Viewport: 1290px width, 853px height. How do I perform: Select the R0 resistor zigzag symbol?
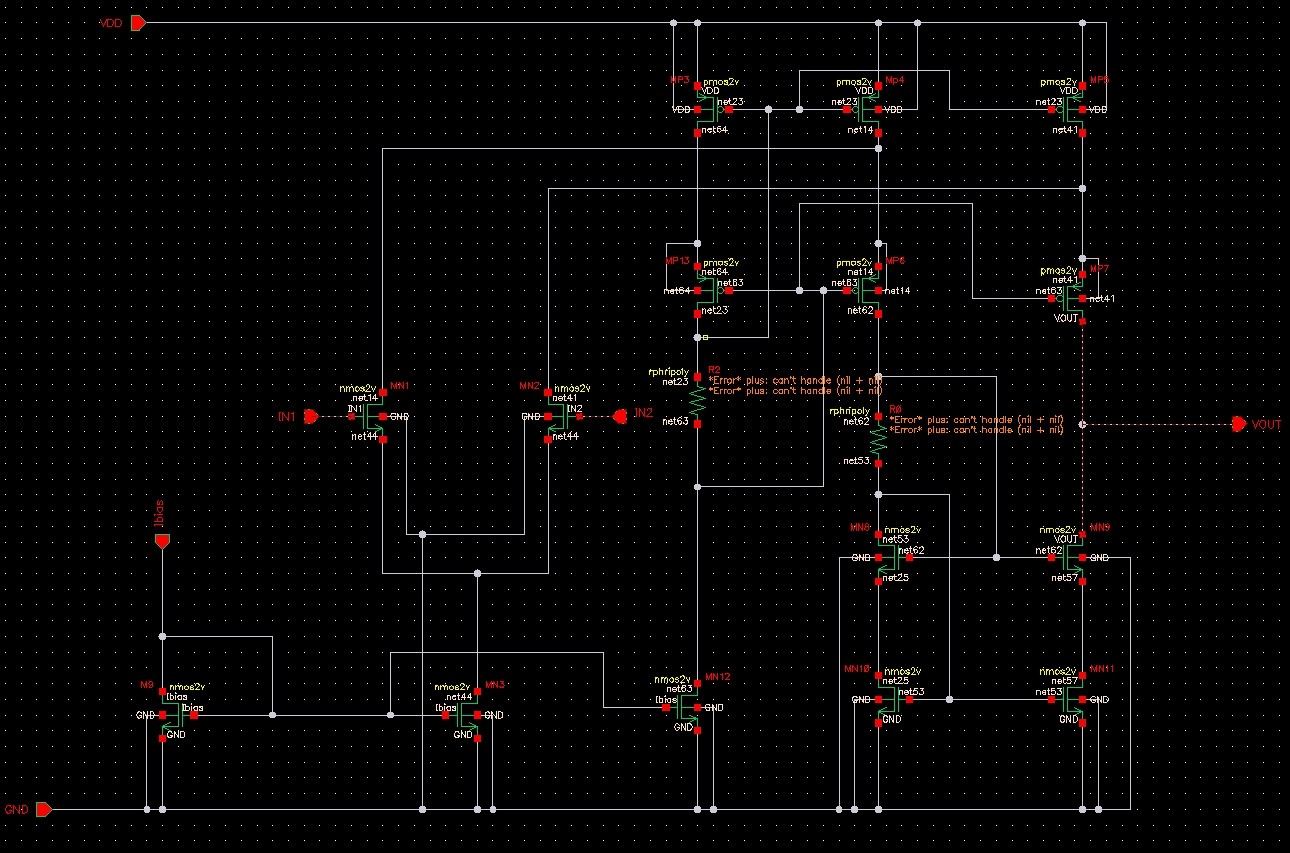point(878,441)
